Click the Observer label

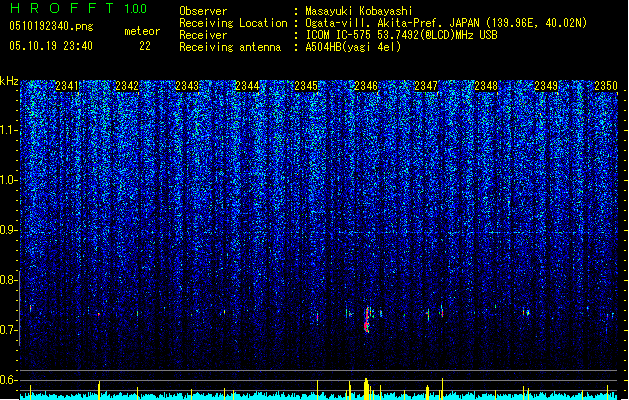[203, 11]
